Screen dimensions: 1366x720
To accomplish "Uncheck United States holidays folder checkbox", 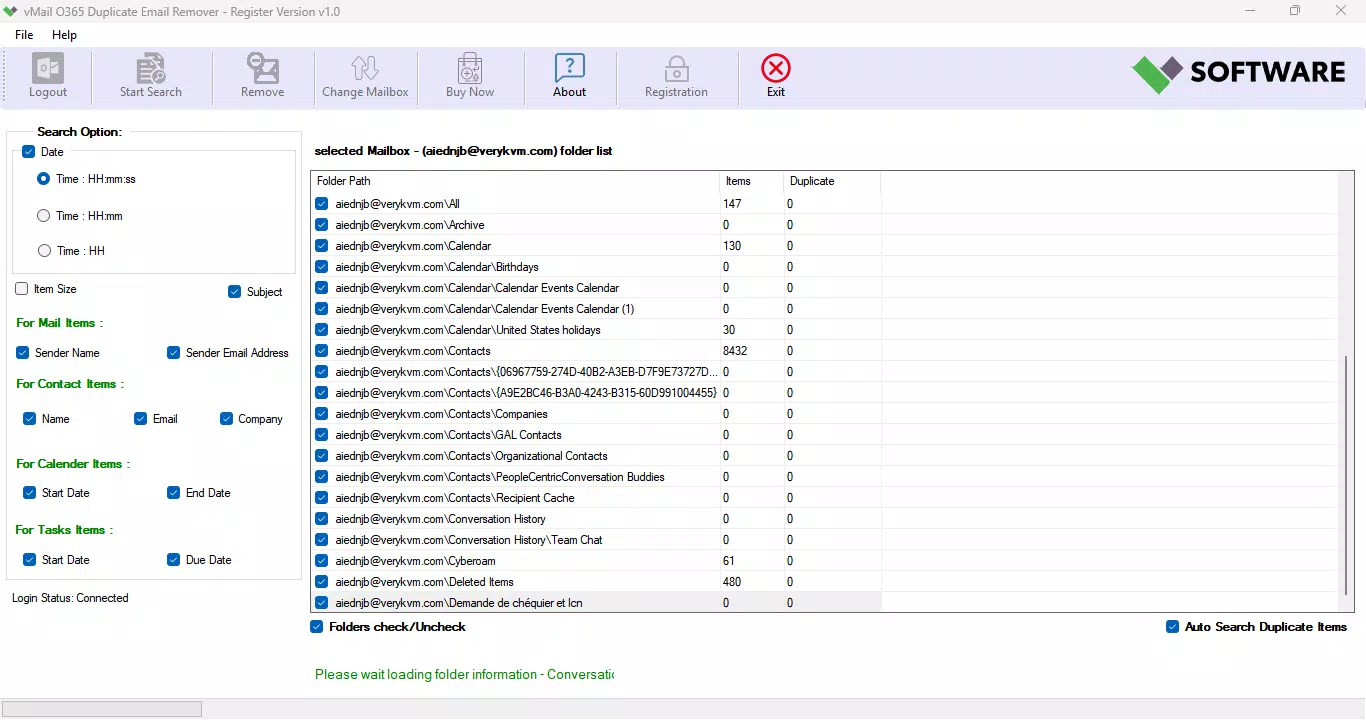I will pyautogui.click(x=321, y=330).
